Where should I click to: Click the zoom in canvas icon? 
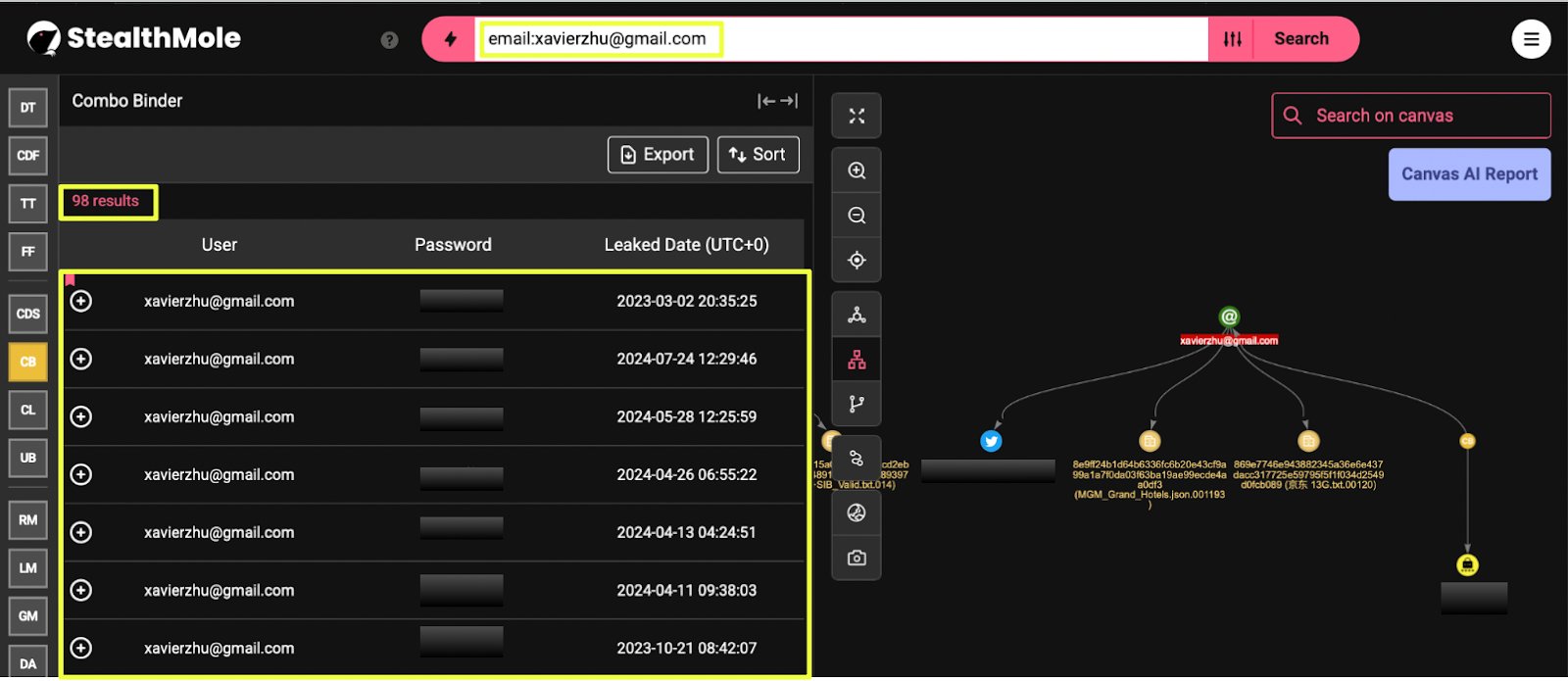tap(857, 170)
